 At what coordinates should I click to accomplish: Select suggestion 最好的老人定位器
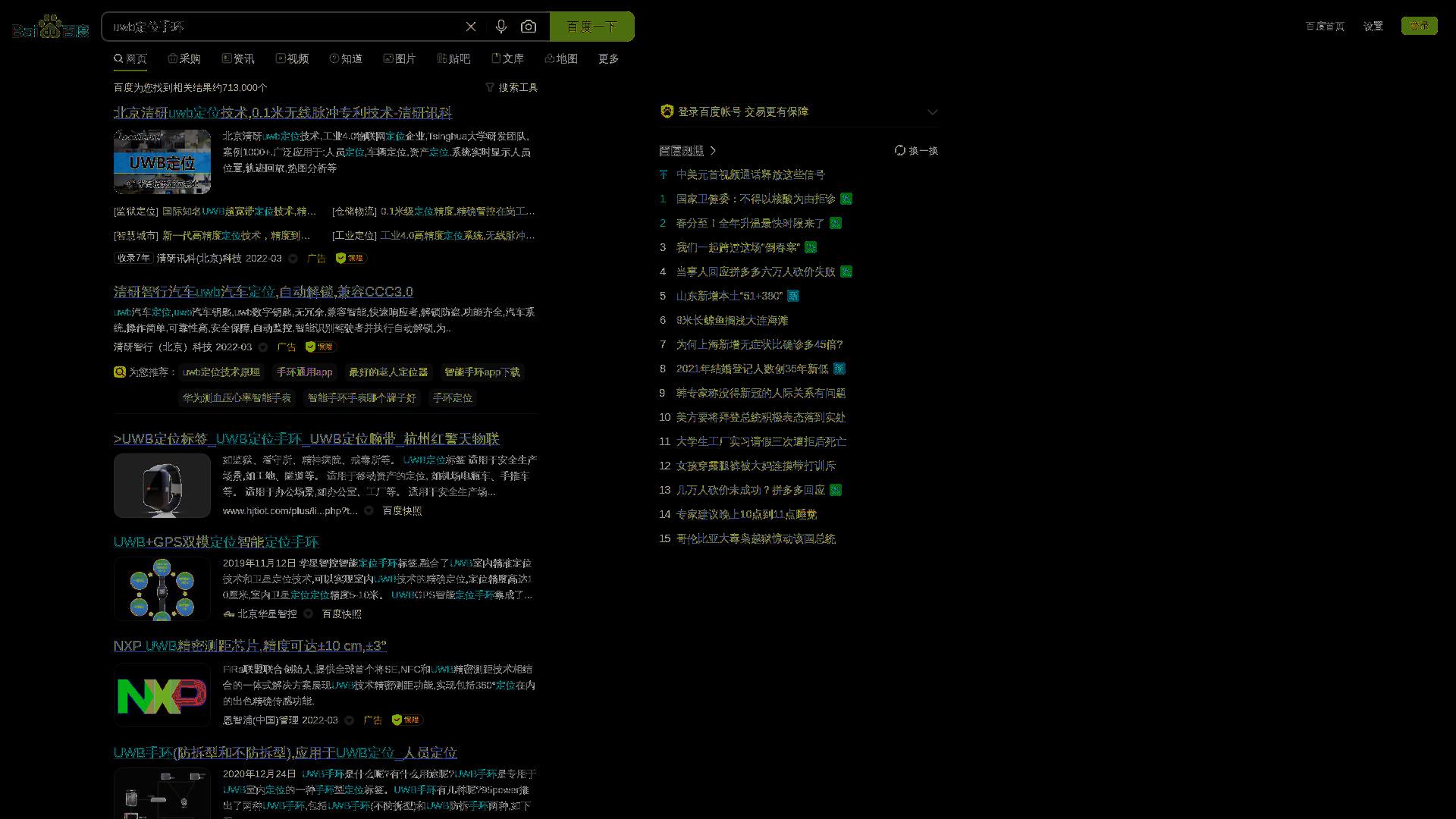tap(388, 372)
